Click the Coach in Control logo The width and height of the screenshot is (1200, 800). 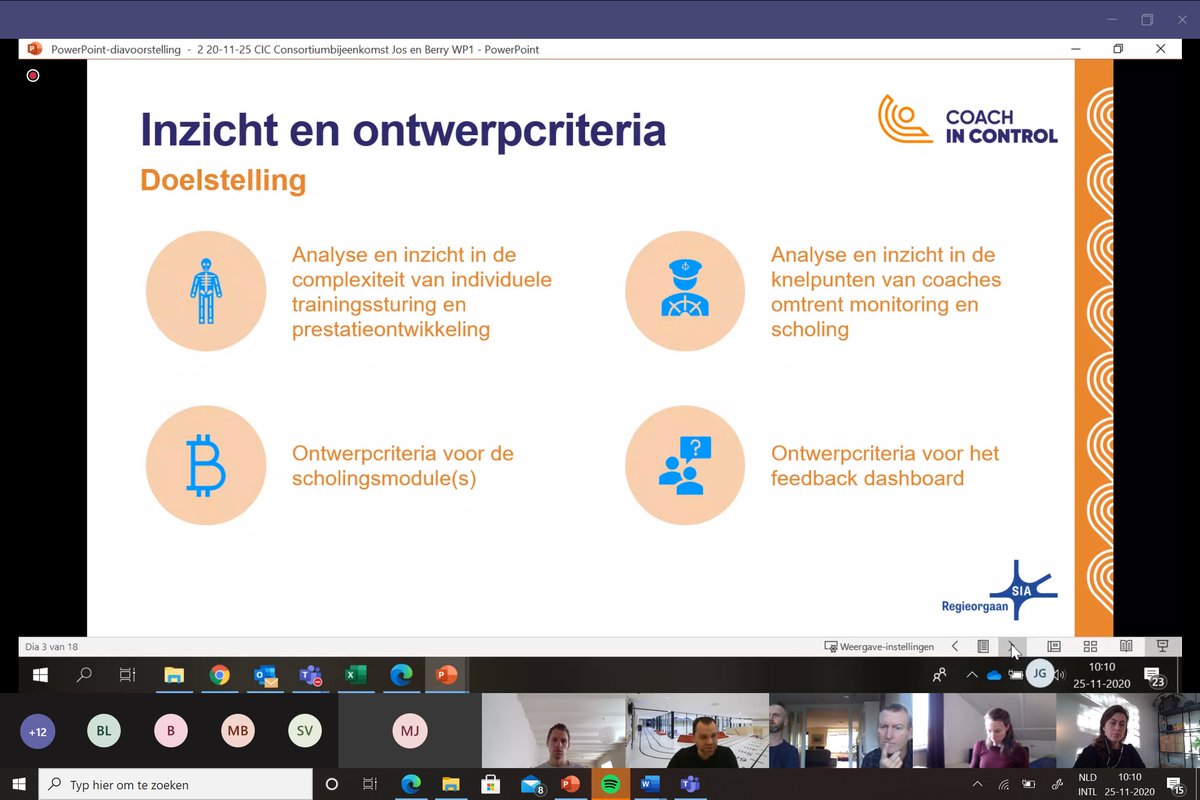click(967, 120)
